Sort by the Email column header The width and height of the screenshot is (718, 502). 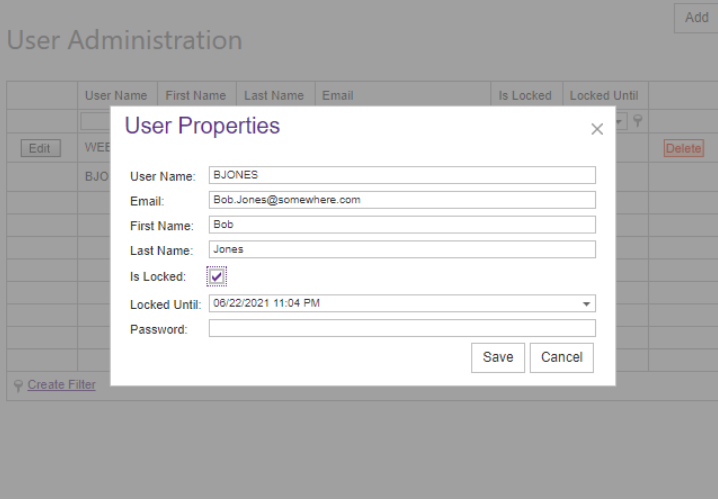338,96
